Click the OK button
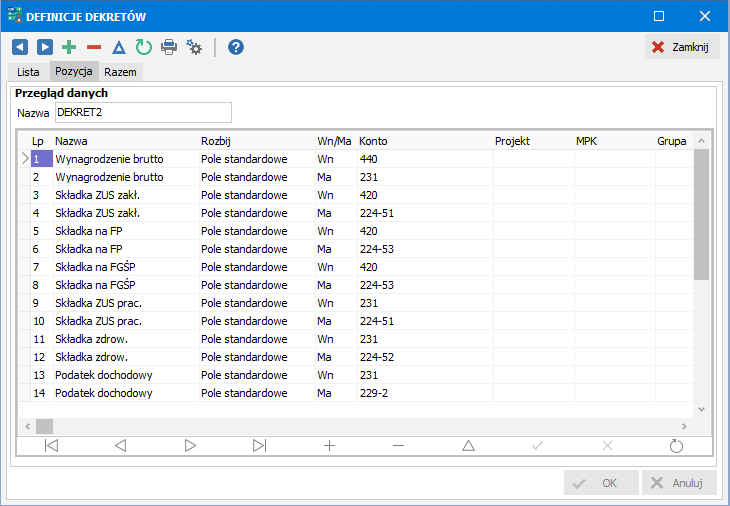The image size is (730, 506). 601,483
